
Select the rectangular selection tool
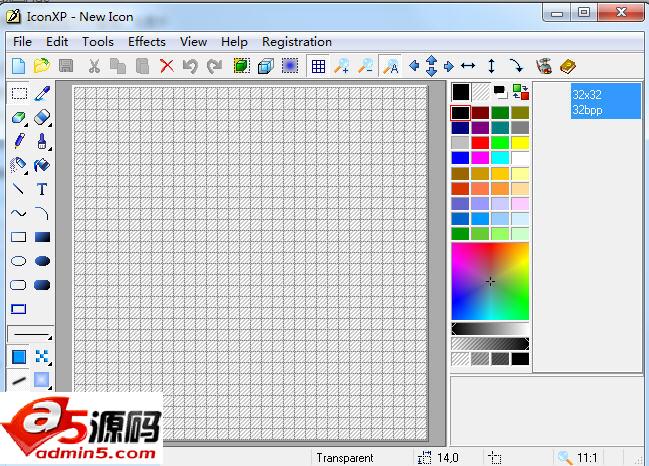pyautogui.click(x=19, y=94)
